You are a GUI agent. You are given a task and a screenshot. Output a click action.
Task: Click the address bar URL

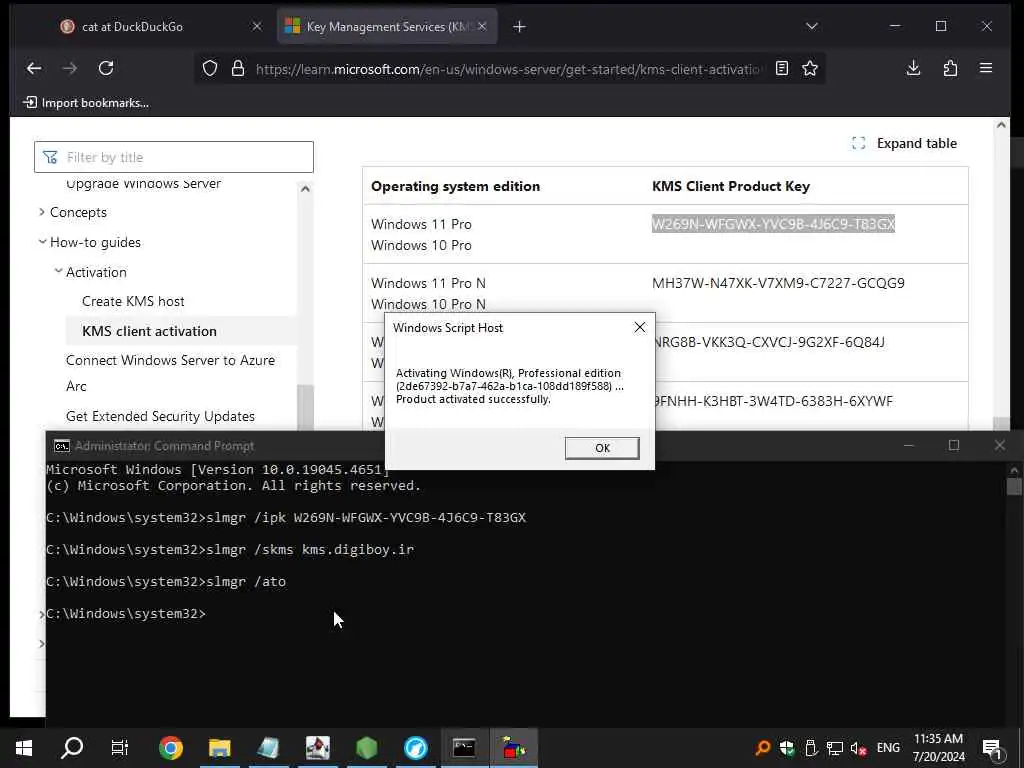coord(507,69)
